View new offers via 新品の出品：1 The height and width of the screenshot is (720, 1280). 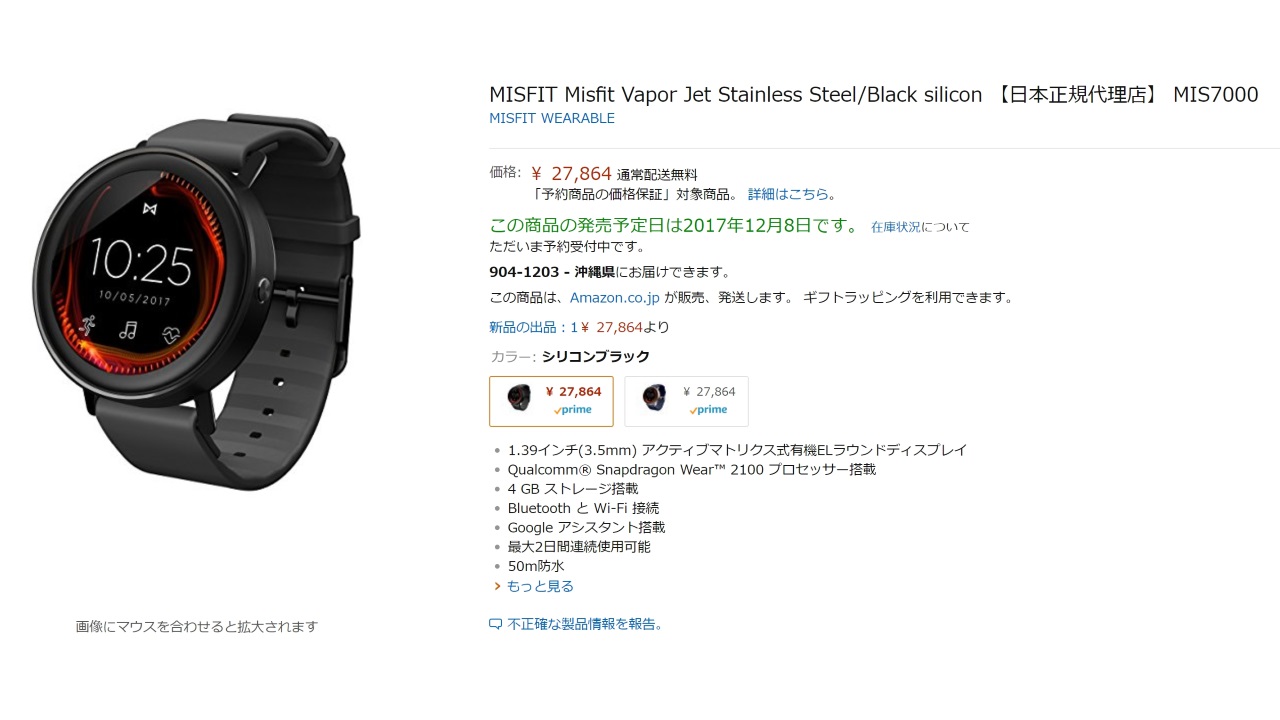click(x=533, y=327)
